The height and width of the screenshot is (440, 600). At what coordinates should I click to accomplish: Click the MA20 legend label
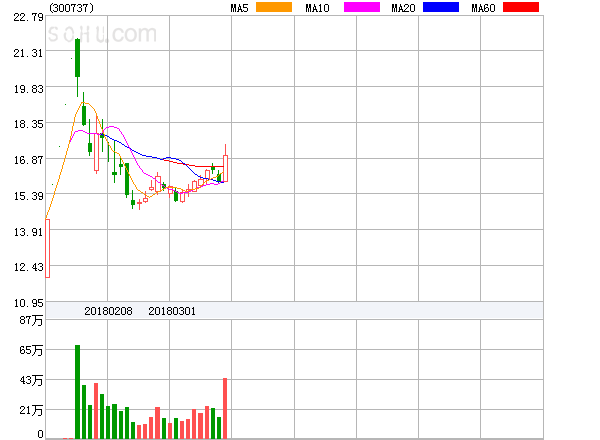coord(403,8)
